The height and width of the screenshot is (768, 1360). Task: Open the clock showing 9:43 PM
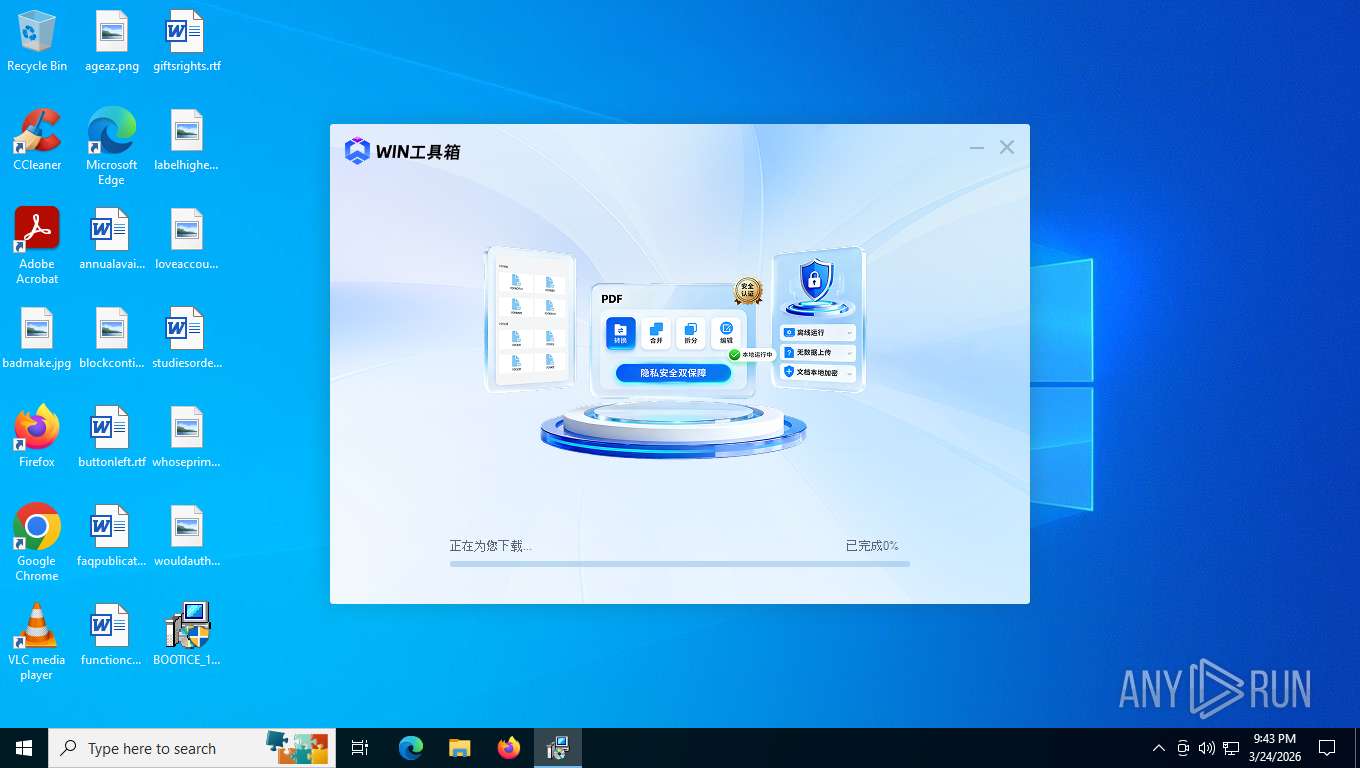click(x=1274, y=748)
